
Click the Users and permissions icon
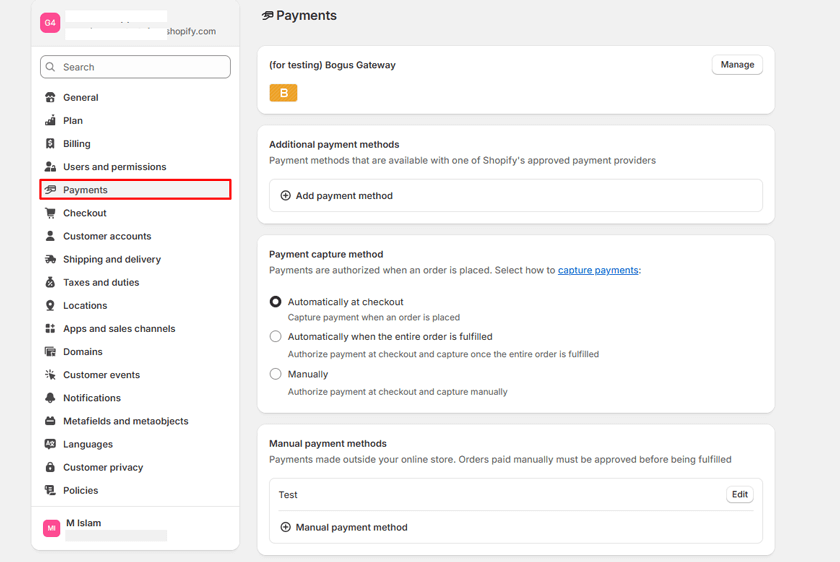coord(50,167)
